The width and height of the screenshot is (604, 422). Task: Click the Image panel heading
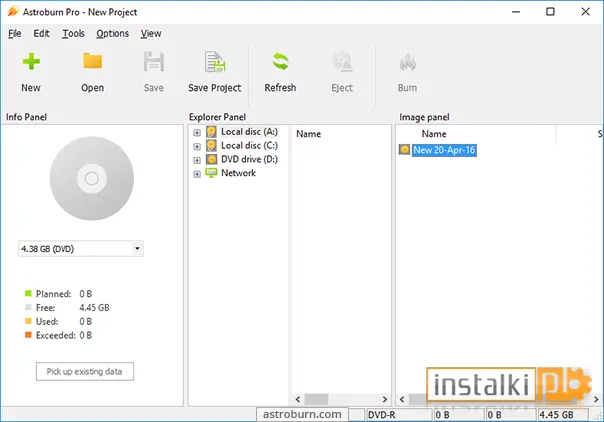coord(424,117)
